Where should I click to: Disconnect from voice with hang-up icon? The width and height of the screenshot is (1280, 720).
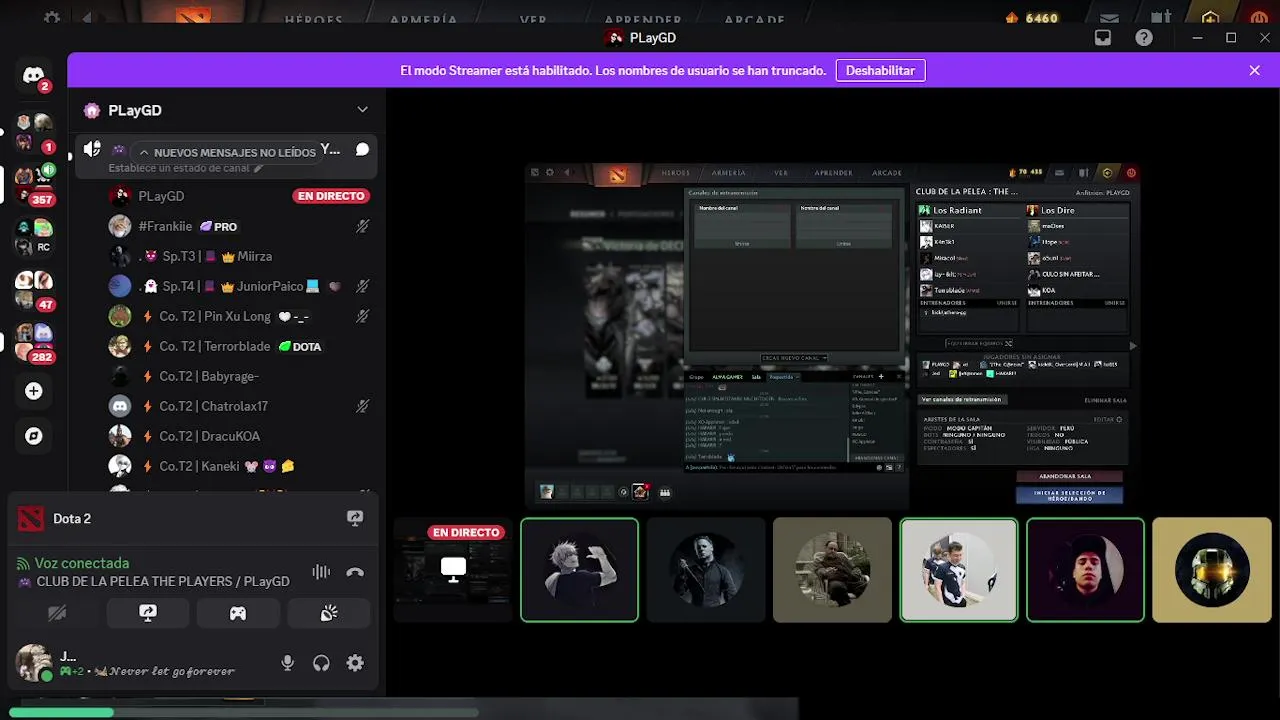(355, 572)
